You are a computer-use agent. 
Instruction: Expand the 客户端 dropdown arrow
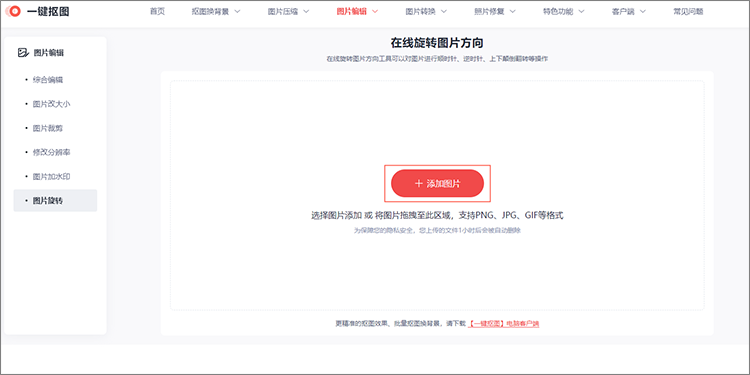pyautogui.click(x=642, y=11)
